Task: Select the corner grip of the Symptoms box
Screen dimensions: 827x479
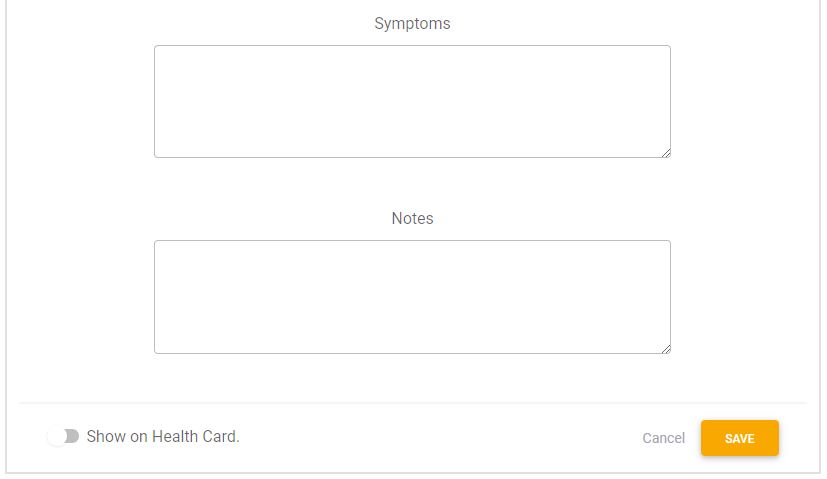Action: point(665,152)
